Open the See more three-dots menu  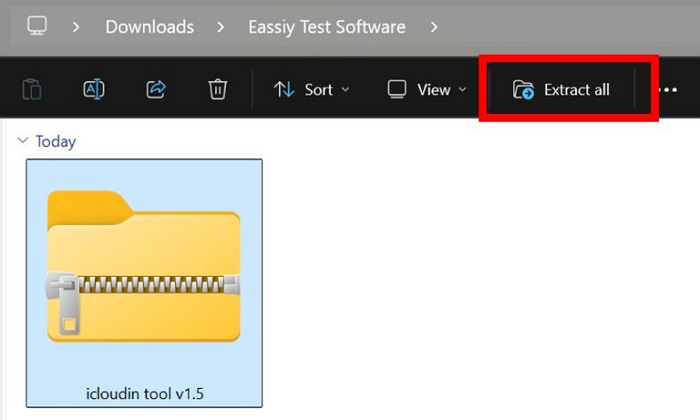point(668,90)
